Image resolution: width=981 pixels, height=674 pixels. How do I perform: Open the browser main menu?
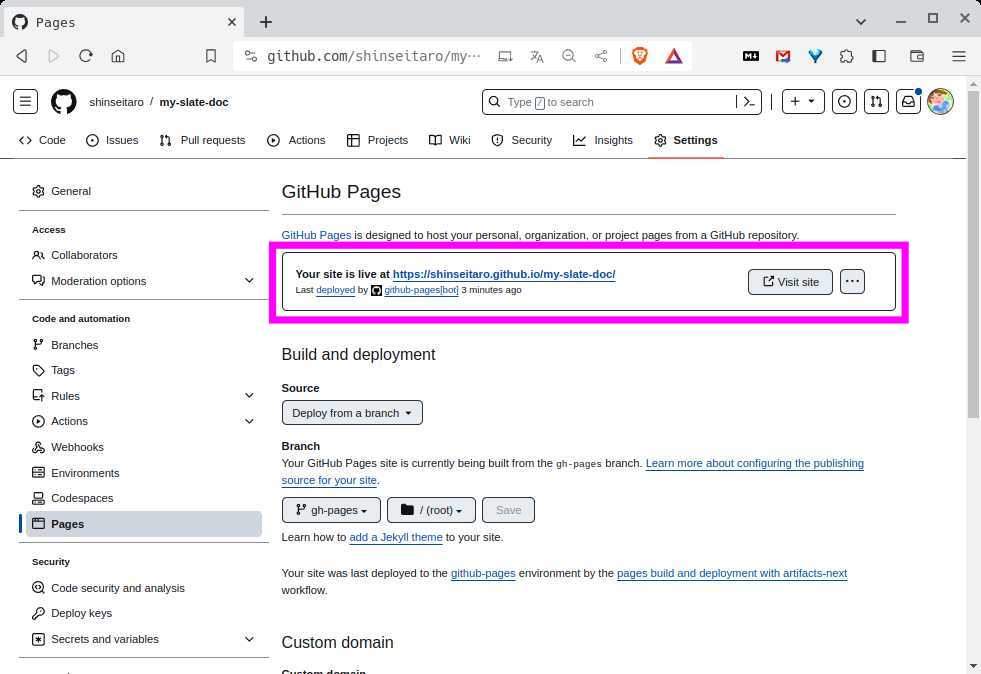tap(958, 56)
